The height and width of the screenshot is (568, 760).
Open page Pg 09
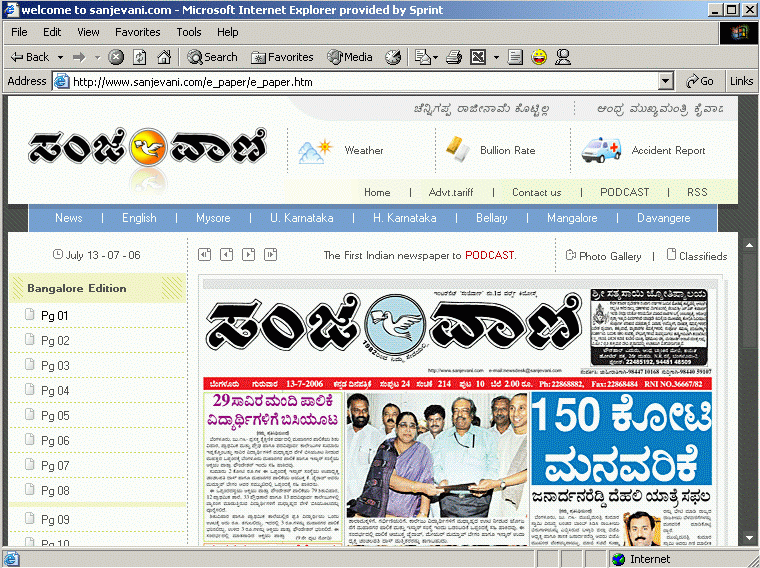click(x=55, y=520)
